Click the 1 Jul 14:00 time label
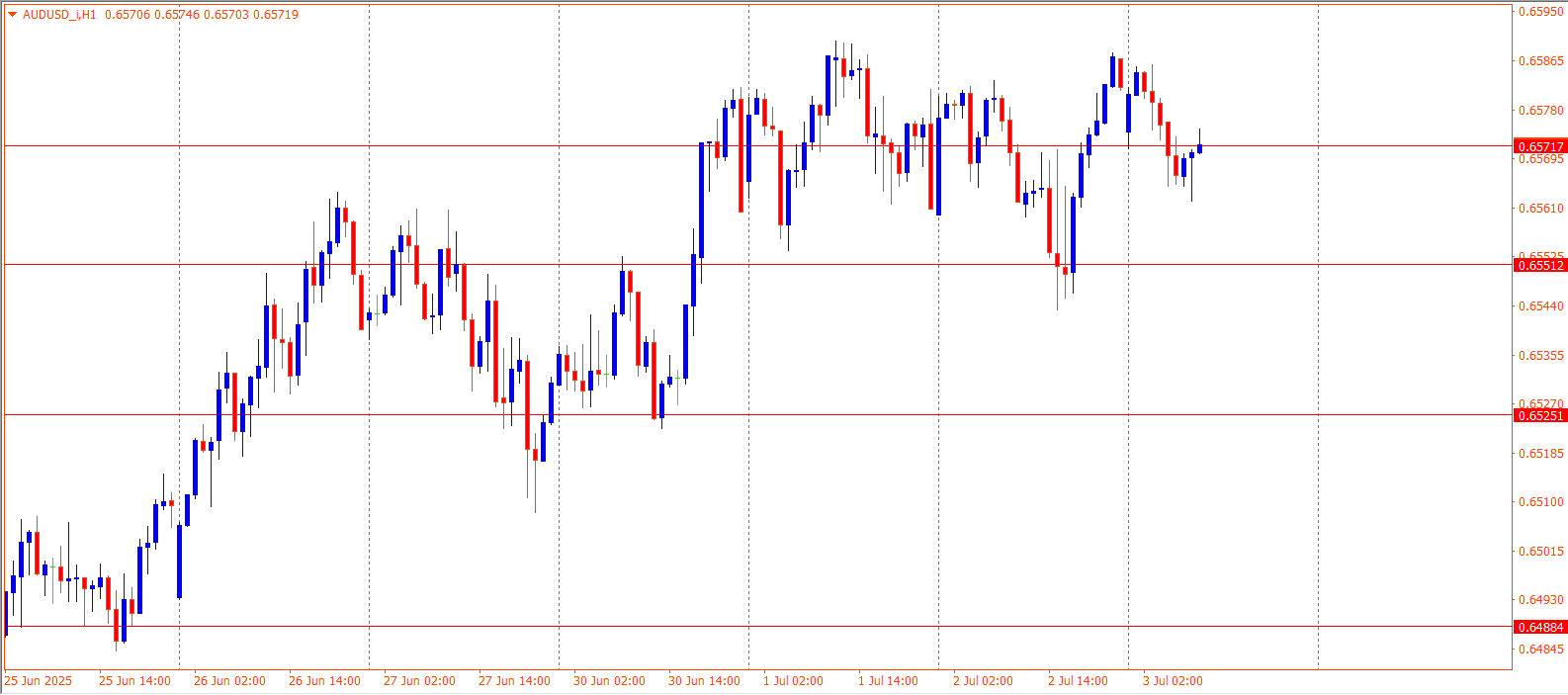This screenshot has width=1568, height=695. (x=888, y=681)
